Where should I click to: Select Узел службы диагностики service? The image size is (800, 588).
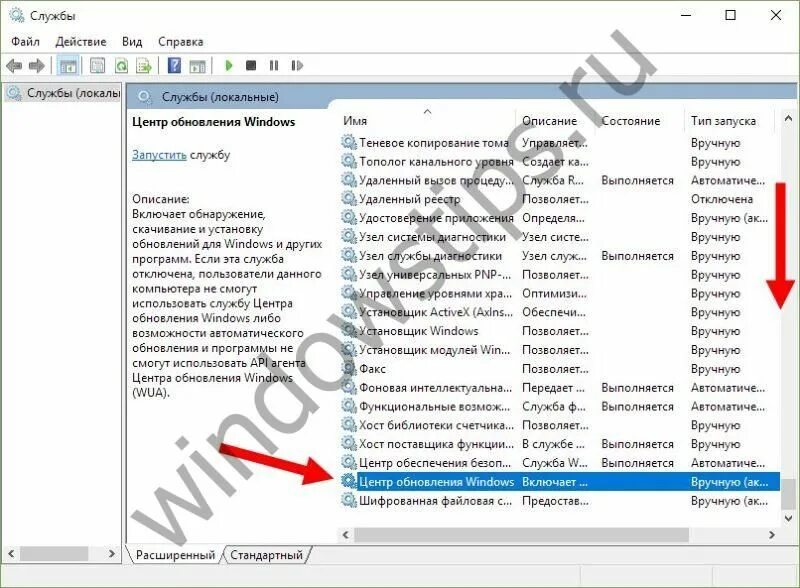pyautogui.click(x=560, y=256)
